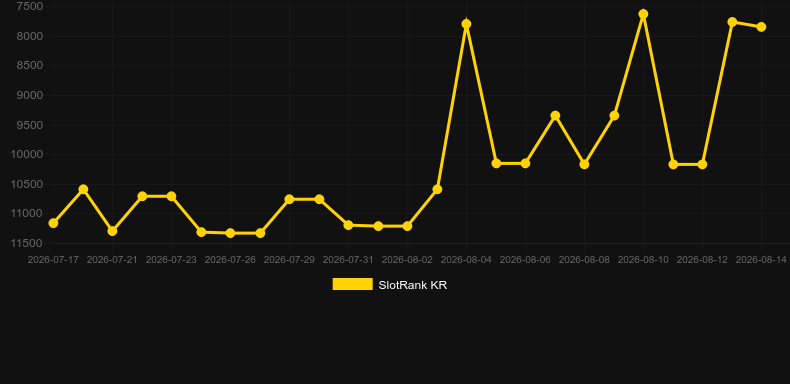Click the 2026-08-06 date axis label

[525, 260]
